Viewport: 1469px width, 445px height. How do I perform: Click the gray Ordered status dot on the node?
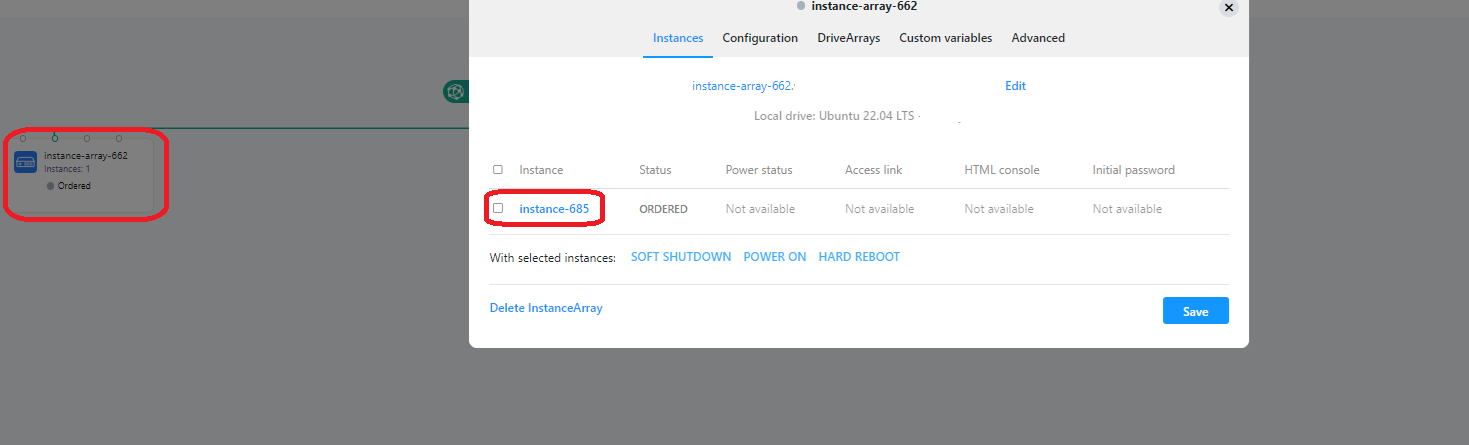click(x=50, y=186)
